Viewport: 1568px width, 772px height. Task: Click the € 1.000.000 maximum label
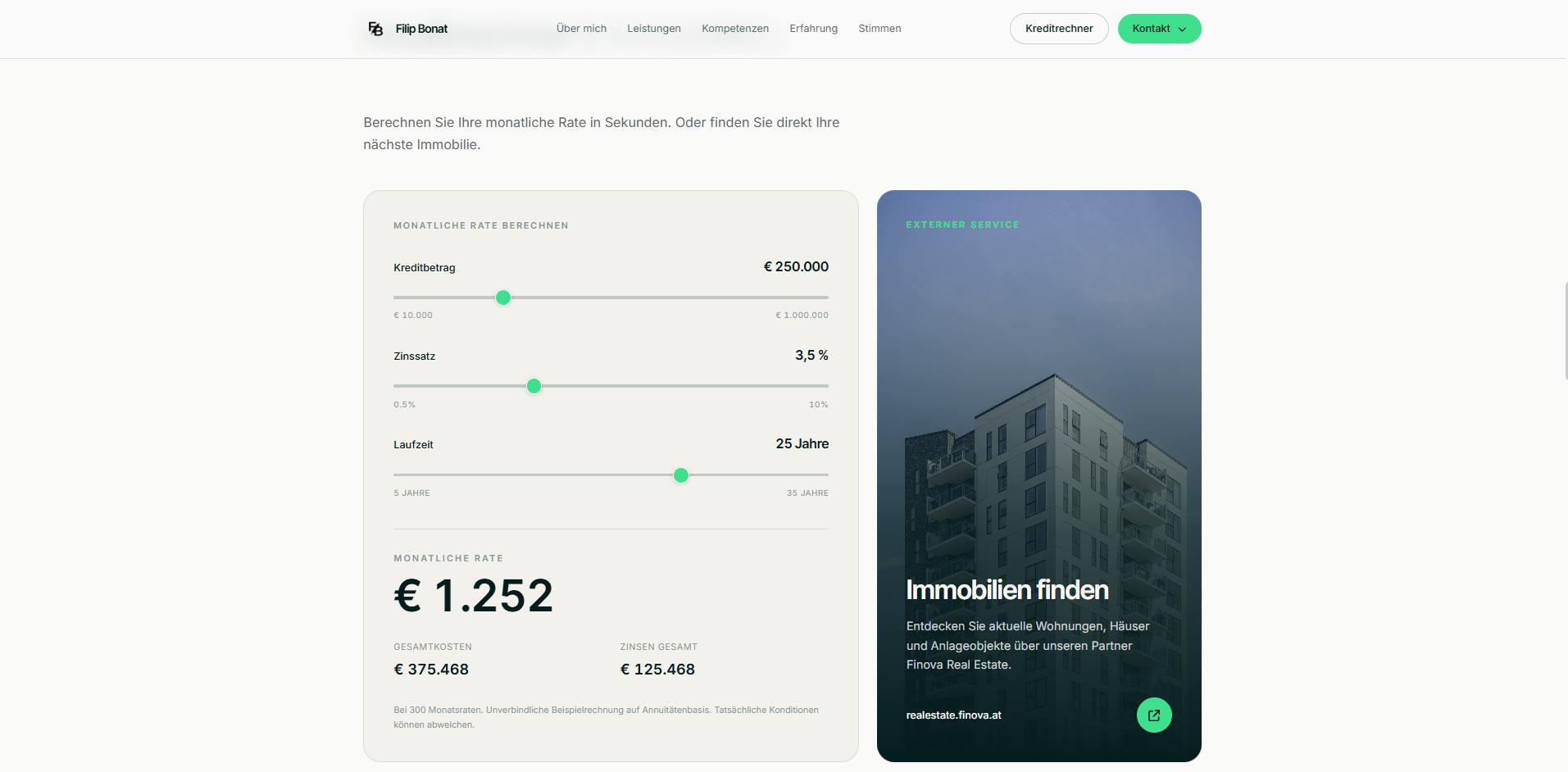tap(802, 316)
